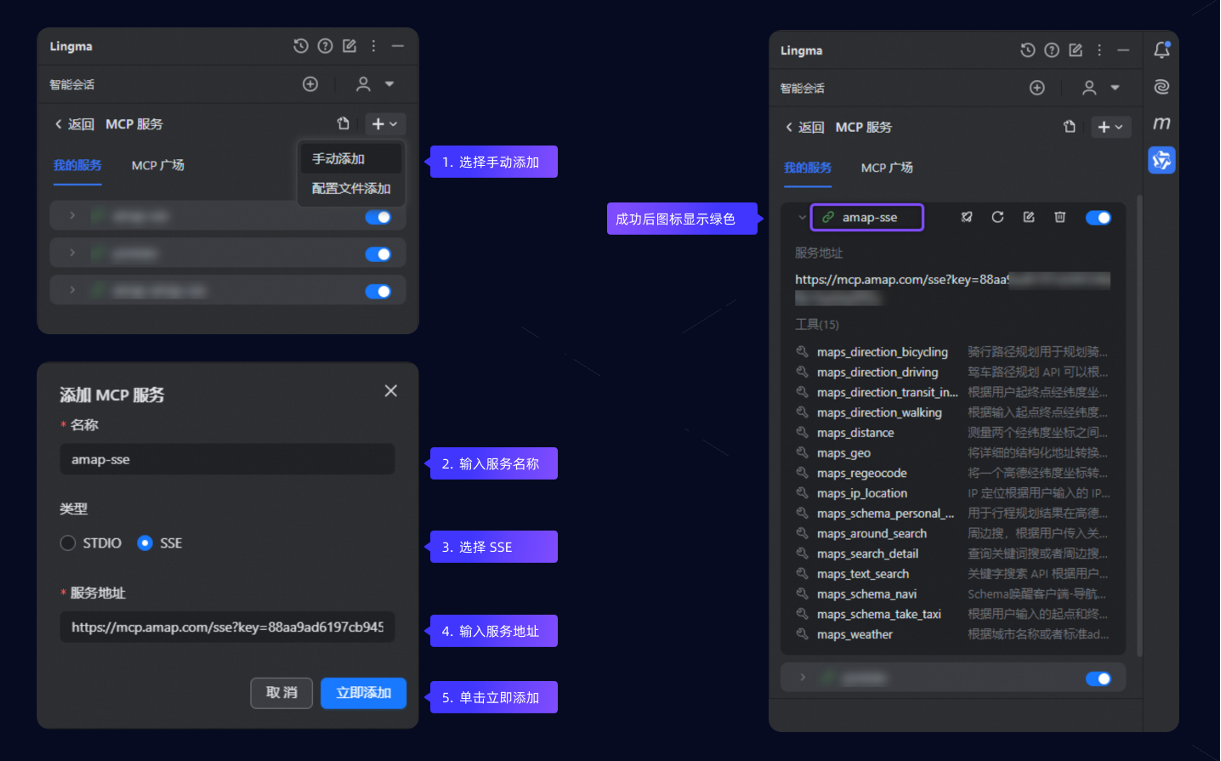Click plus-circle icon in the add-menu panel
The height and width of the screenshot is (761, 1221).
point(310,84)
